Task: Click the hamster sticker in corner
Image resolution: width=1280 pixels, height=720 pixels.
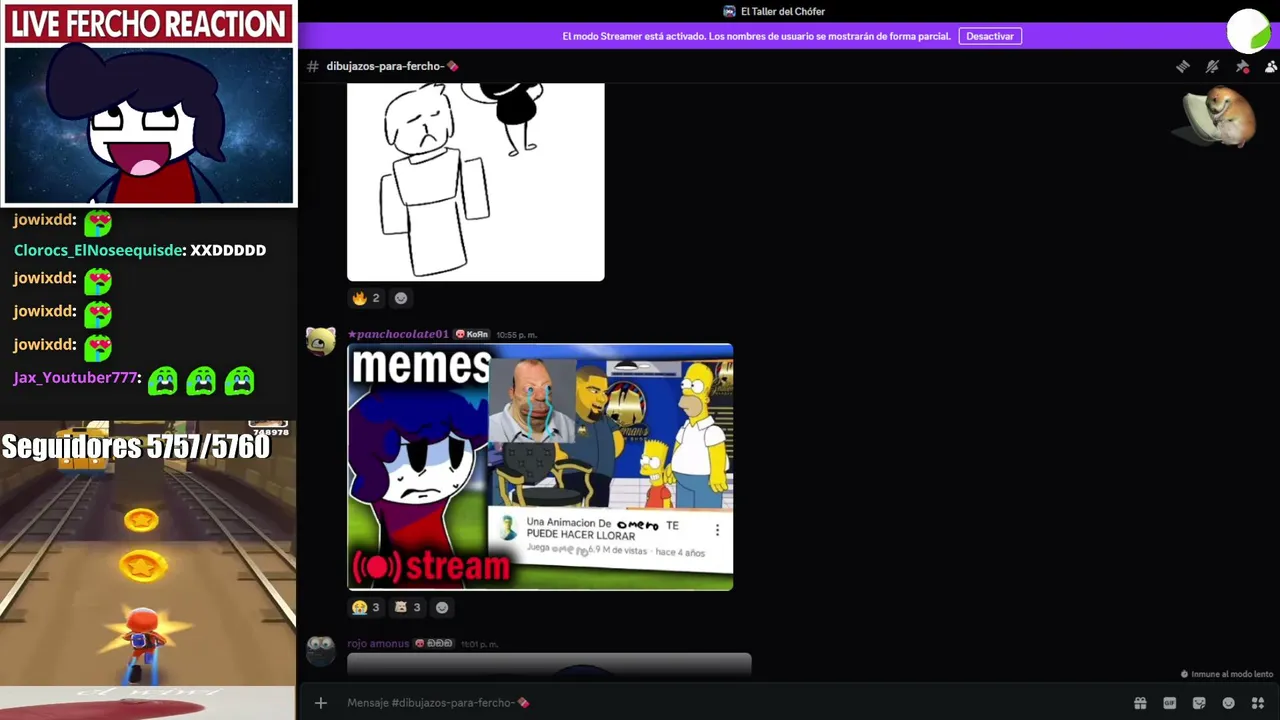Action: coord(1217,118)
